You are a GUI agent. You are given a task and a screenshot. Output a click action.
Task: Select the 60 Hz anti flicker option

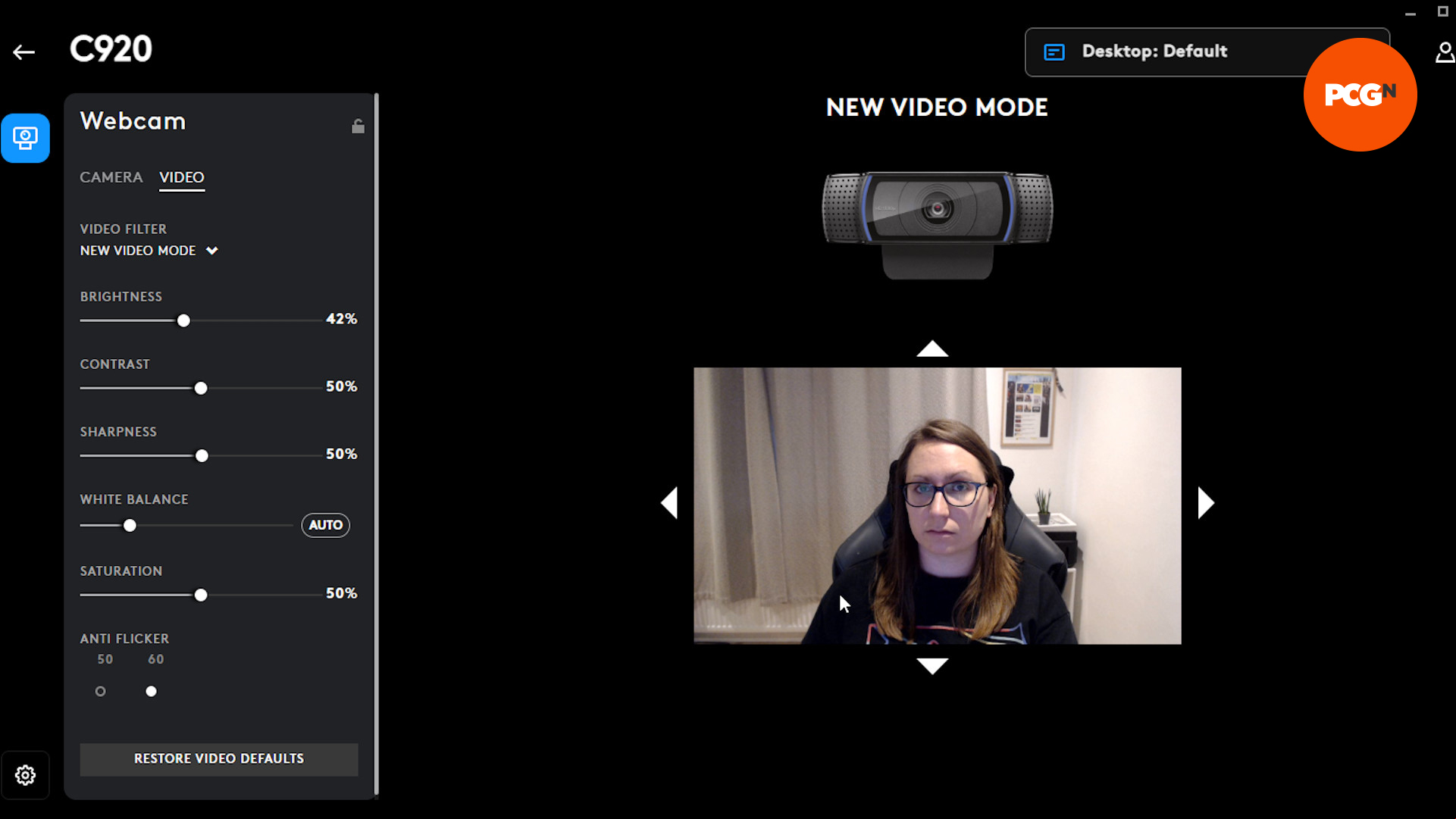tap(152, 691)
